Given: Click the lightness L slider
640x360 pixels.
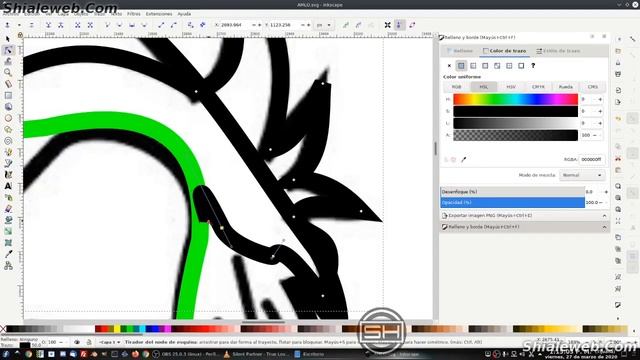Looking at the screenshot, I should click(x=516, y=123).
